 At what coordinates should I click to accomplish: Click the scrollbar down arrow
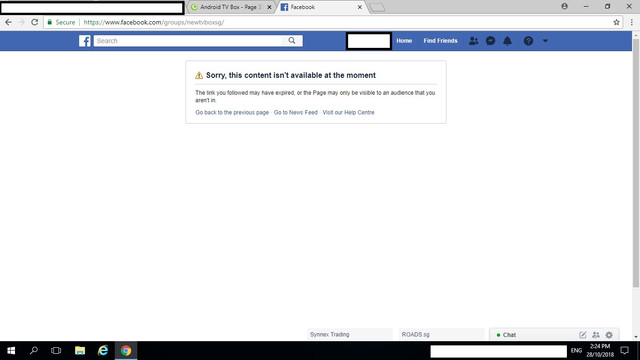636,337
